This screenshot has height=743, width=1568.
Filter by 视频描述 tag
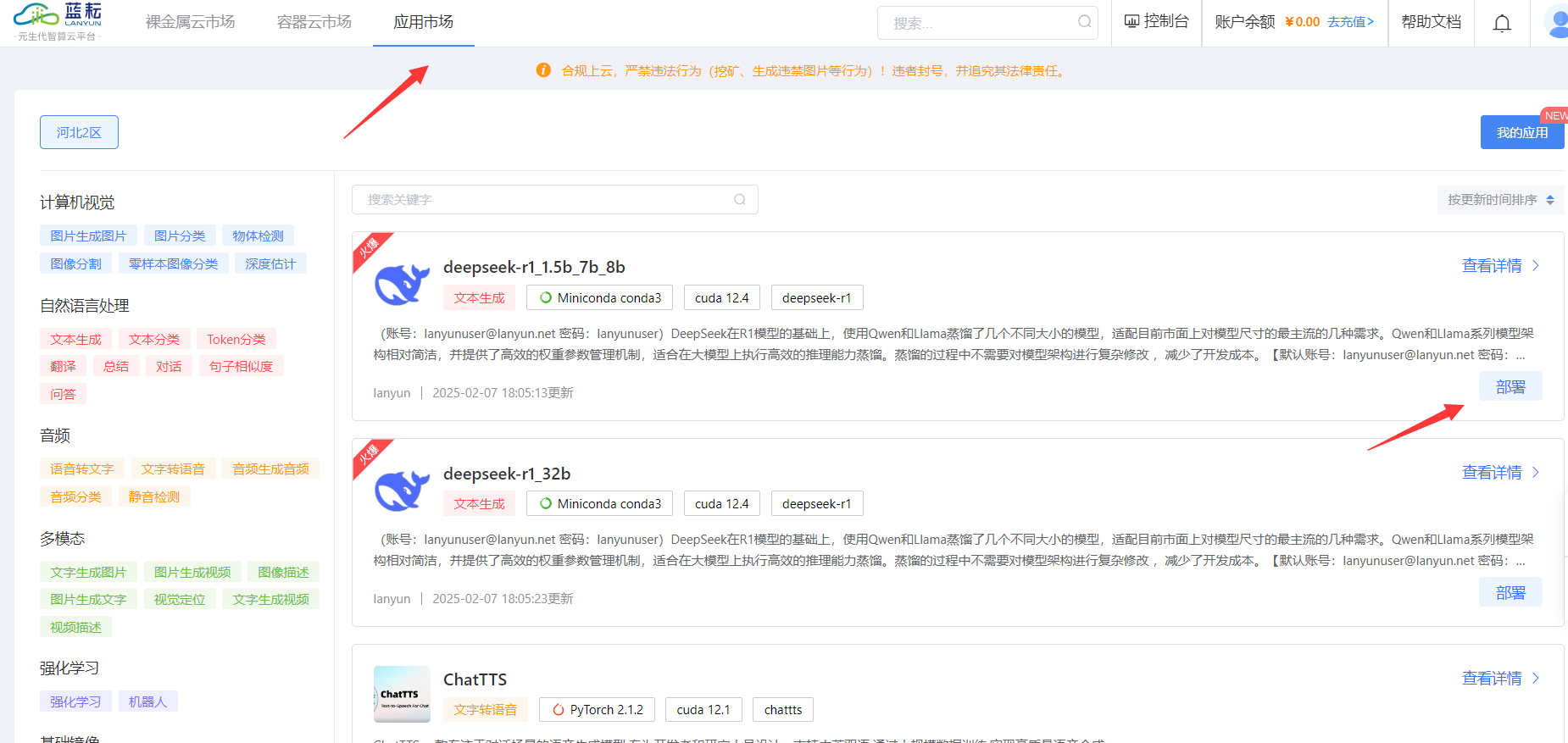pos(75,628)
